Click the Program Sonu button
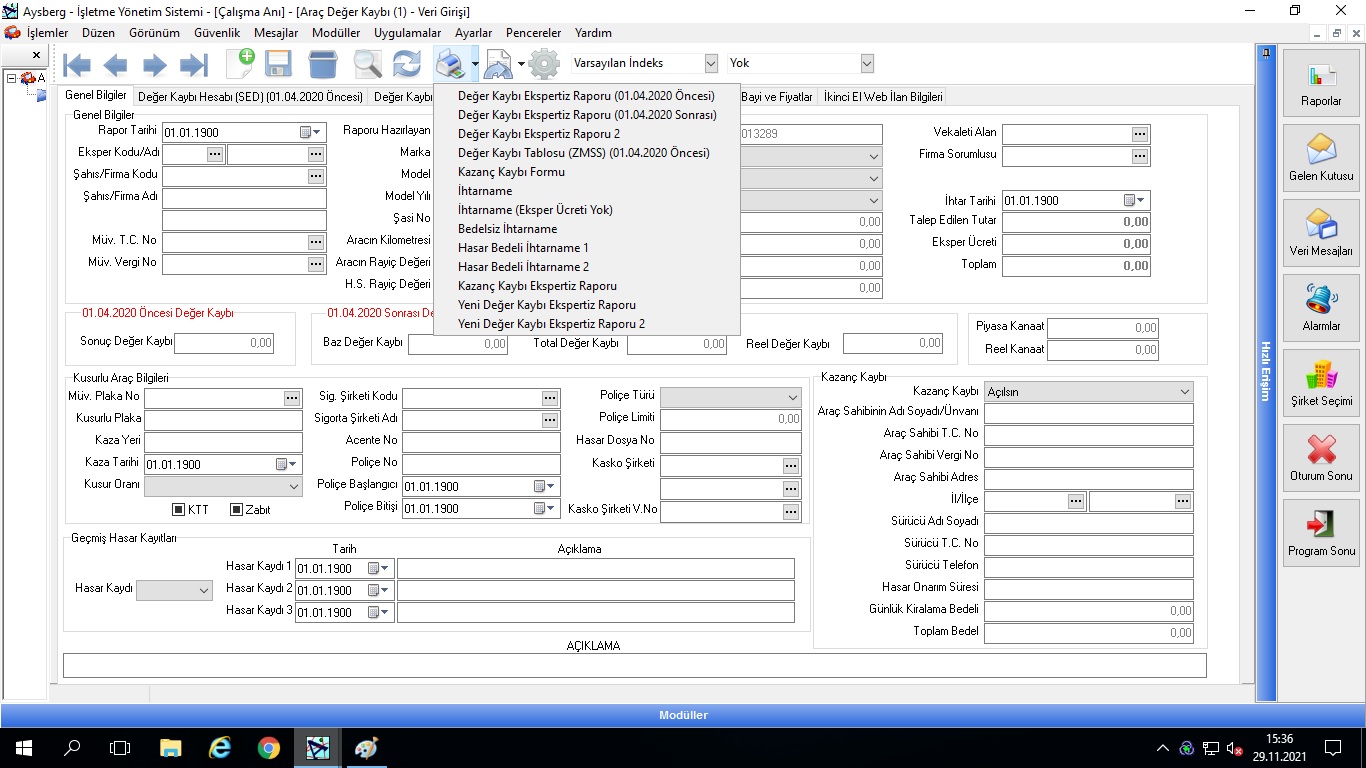 1321,533
